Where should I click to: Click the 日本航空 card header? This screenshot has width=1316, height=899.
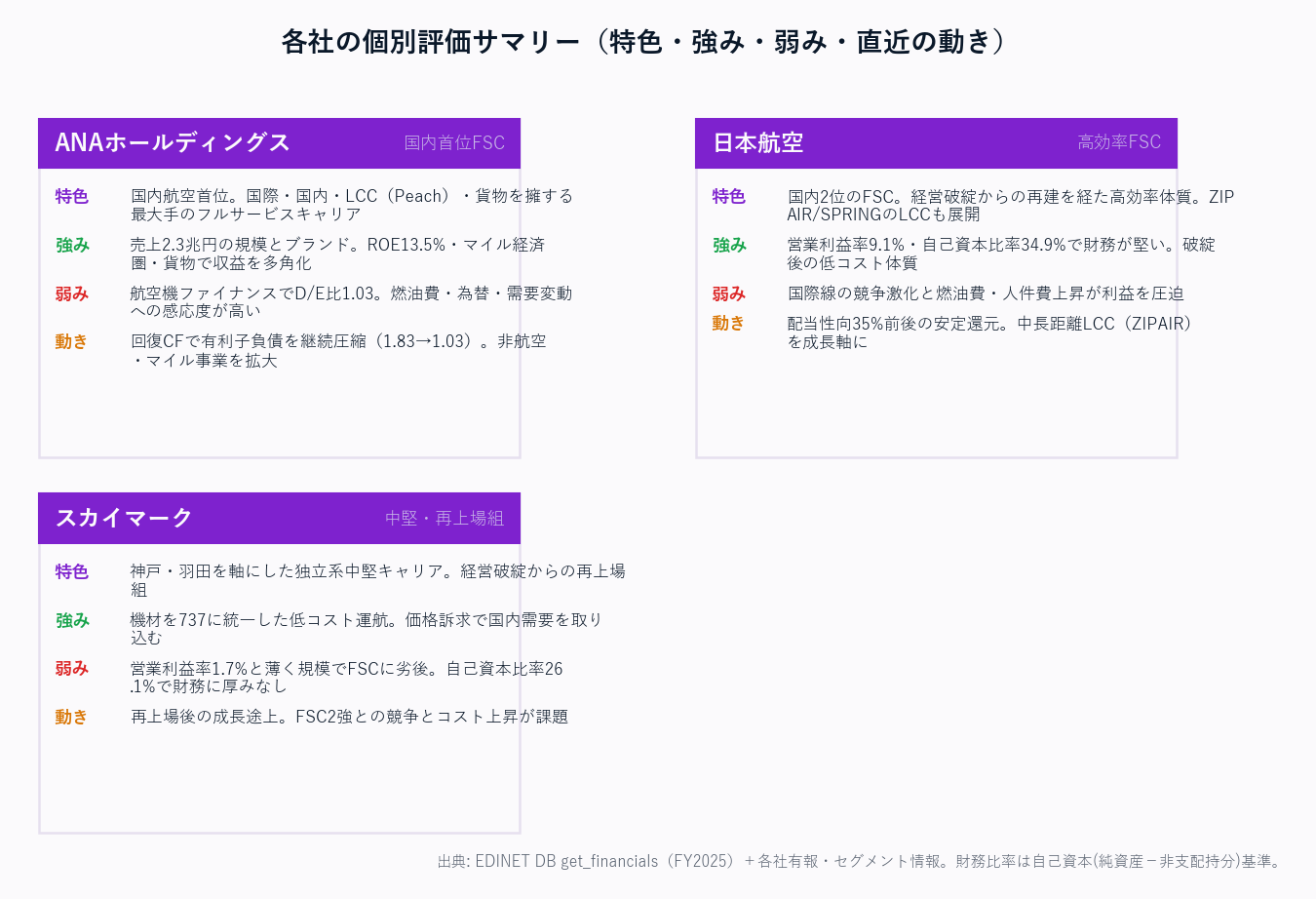click(x=936, y=143)
